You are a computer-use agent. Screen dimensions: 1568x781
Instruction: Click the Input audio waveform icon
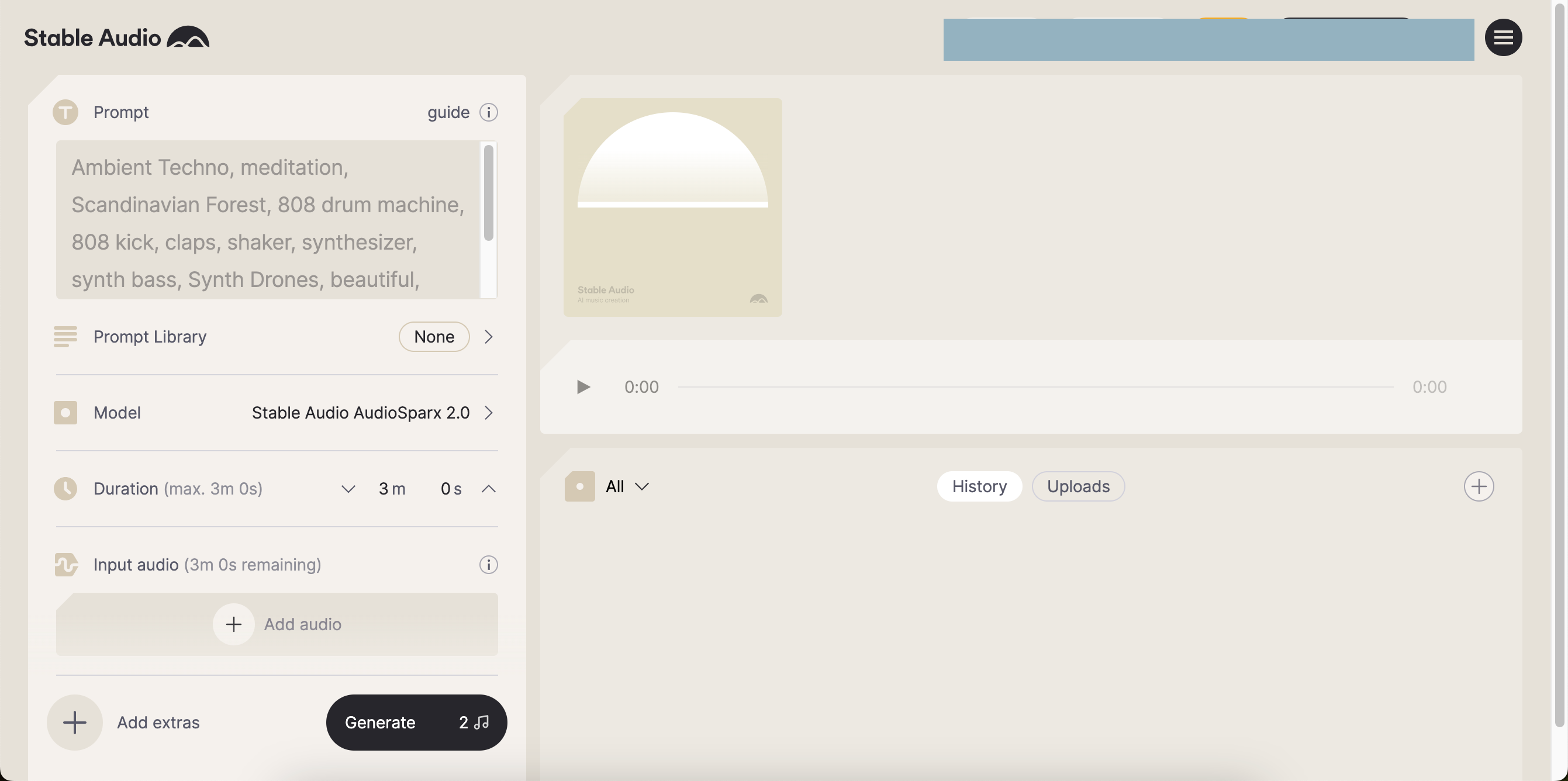[65, 564]
